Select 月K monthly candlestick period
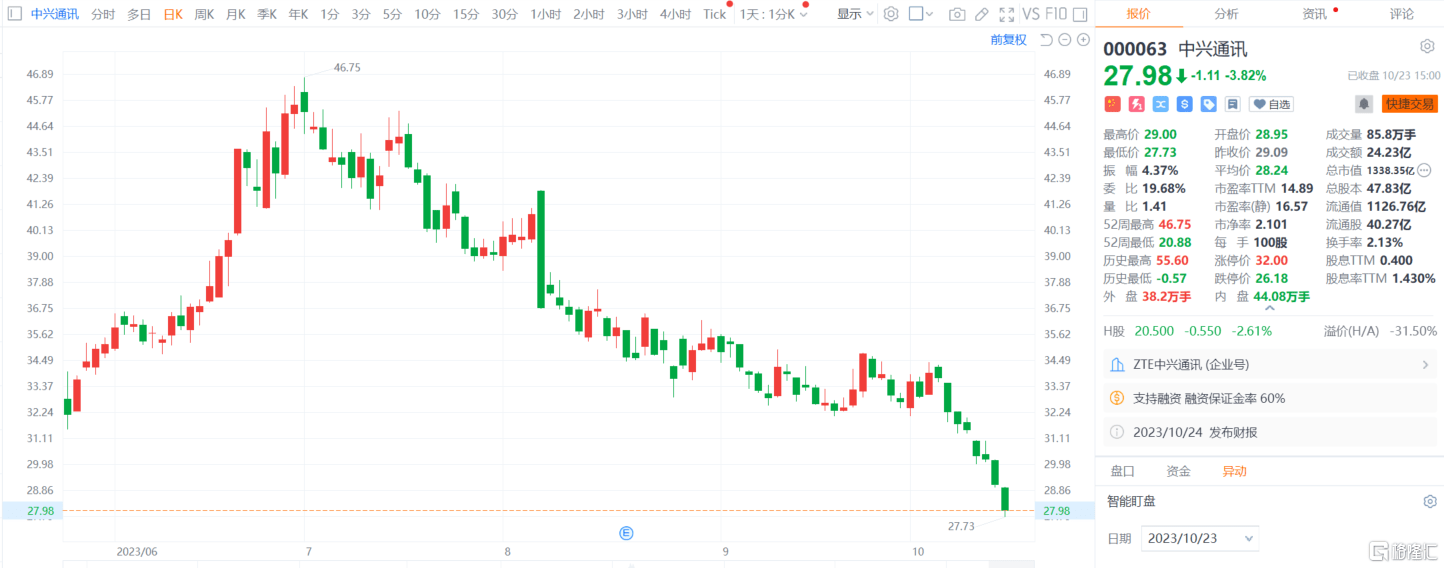1444x568 pixels. 236,15
